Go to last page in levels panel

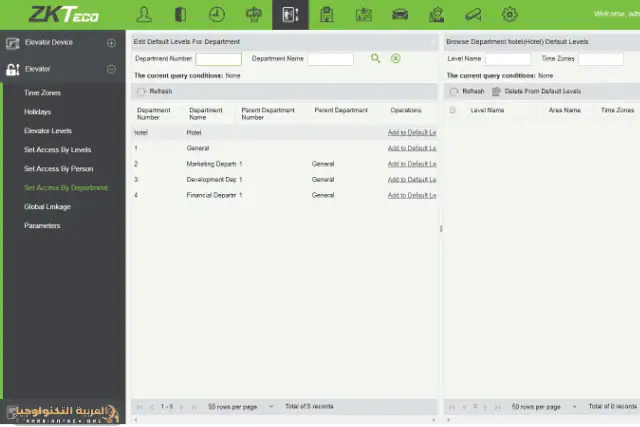pos(498,407)
